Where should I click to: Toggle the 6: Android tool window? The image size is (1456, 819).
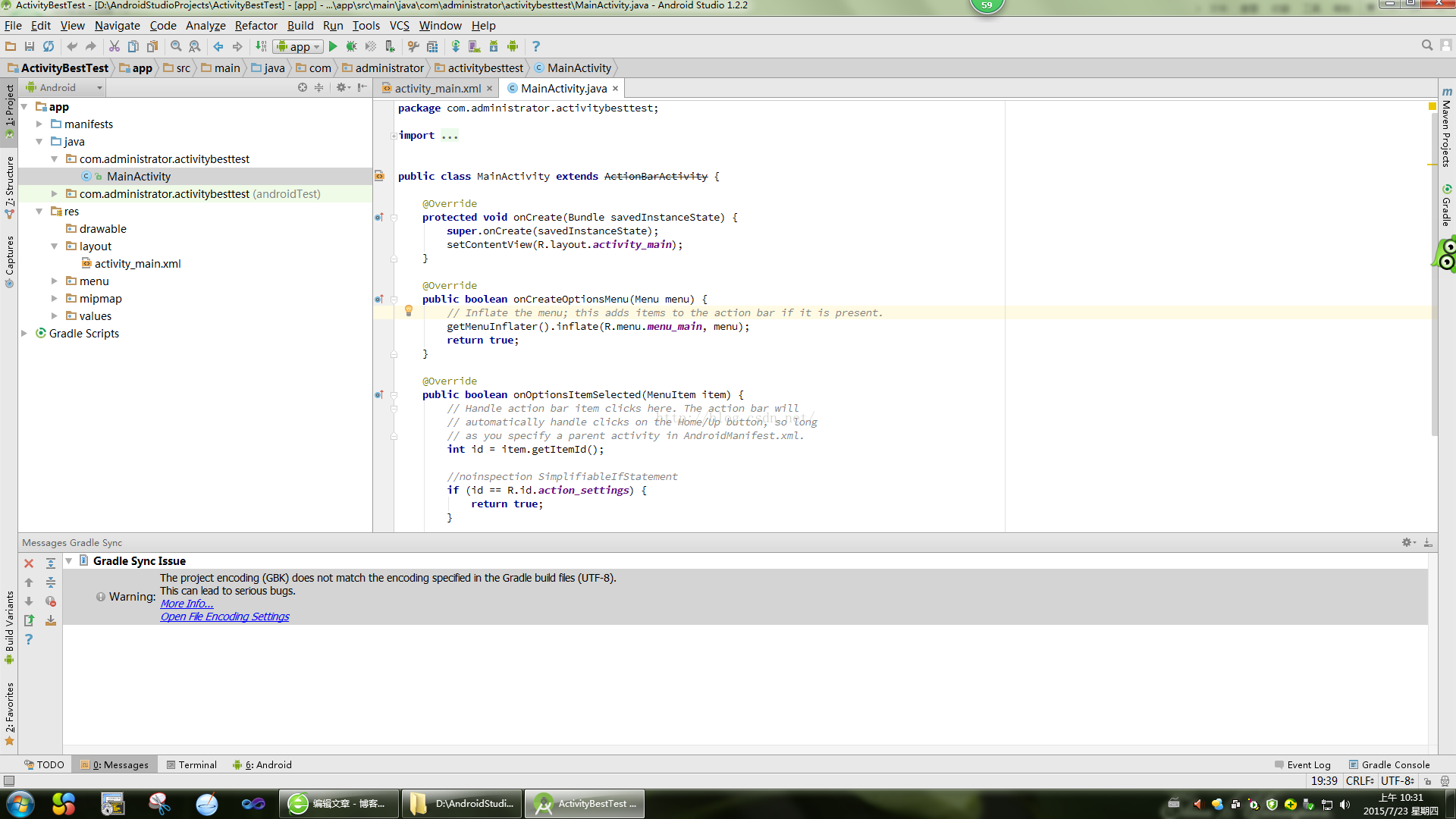tap(262, 764)
